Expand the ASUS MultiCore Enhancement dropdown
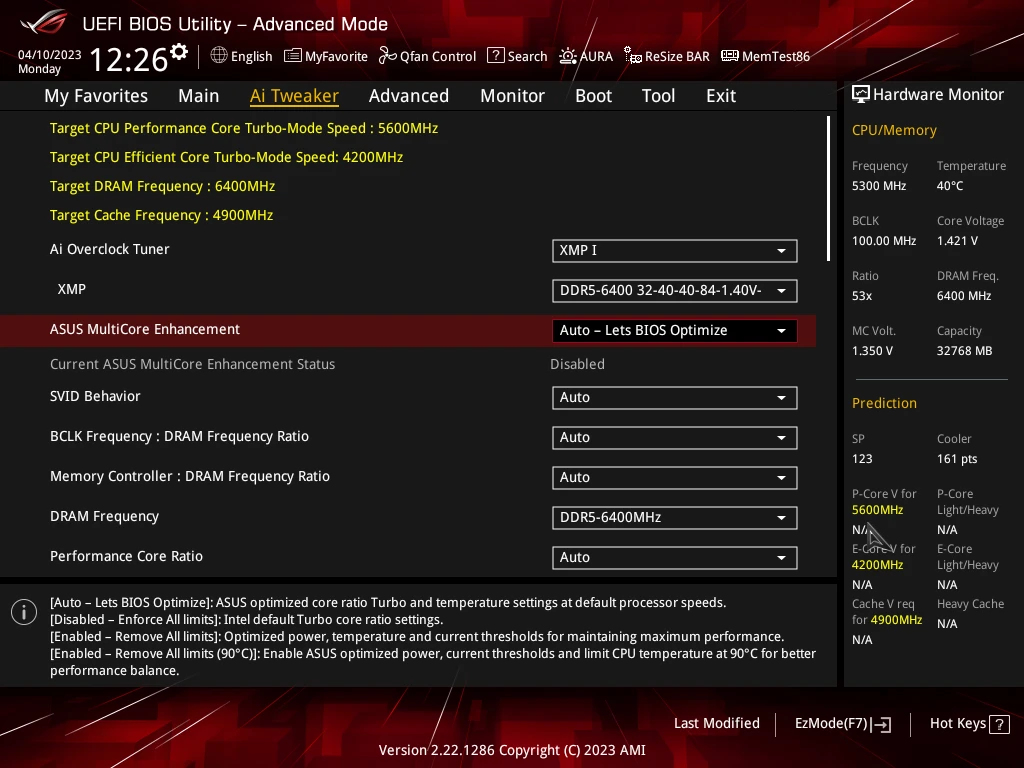1024x768 pixels. [674, 330]
